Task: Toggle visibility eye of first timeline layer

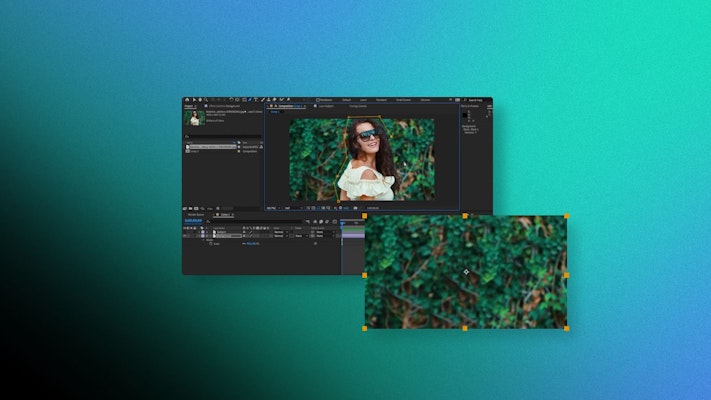Action: pos(185,232)
